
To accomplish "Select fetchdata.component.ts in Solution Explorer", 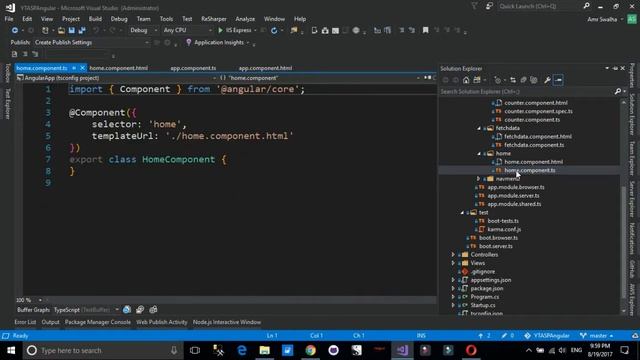I will [x=534, y=145].
